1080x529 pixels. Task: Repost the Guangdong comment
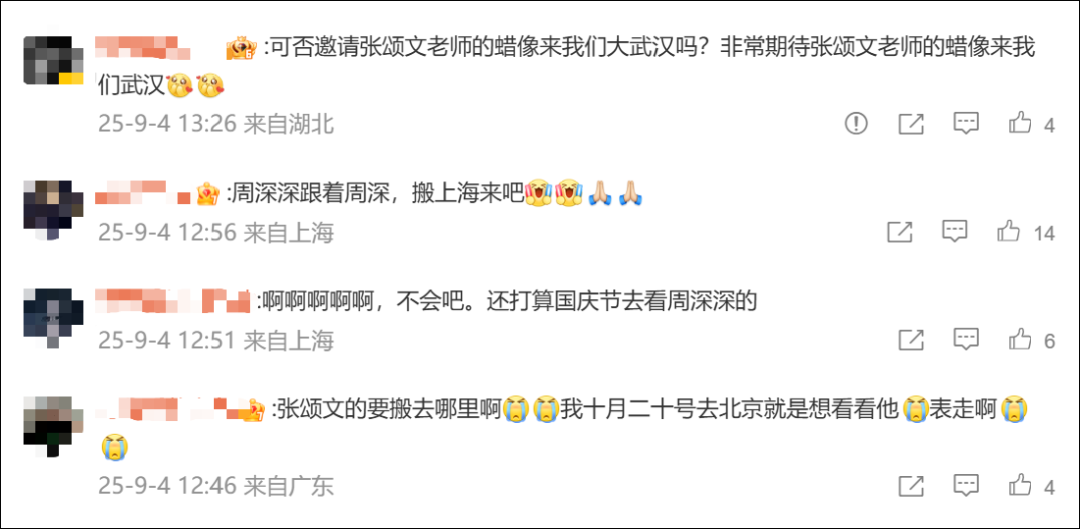[x=911, y=486]
